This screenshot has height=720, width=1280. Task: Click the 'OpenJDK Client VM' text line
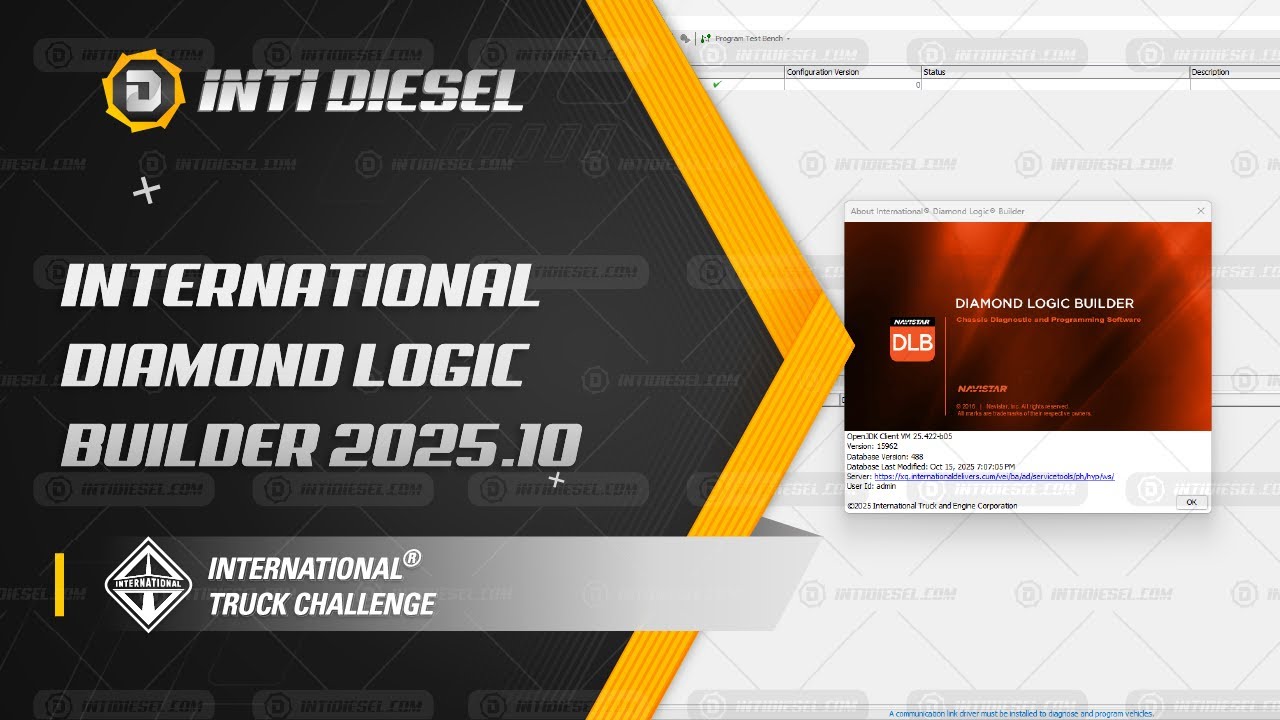[899, 436]
